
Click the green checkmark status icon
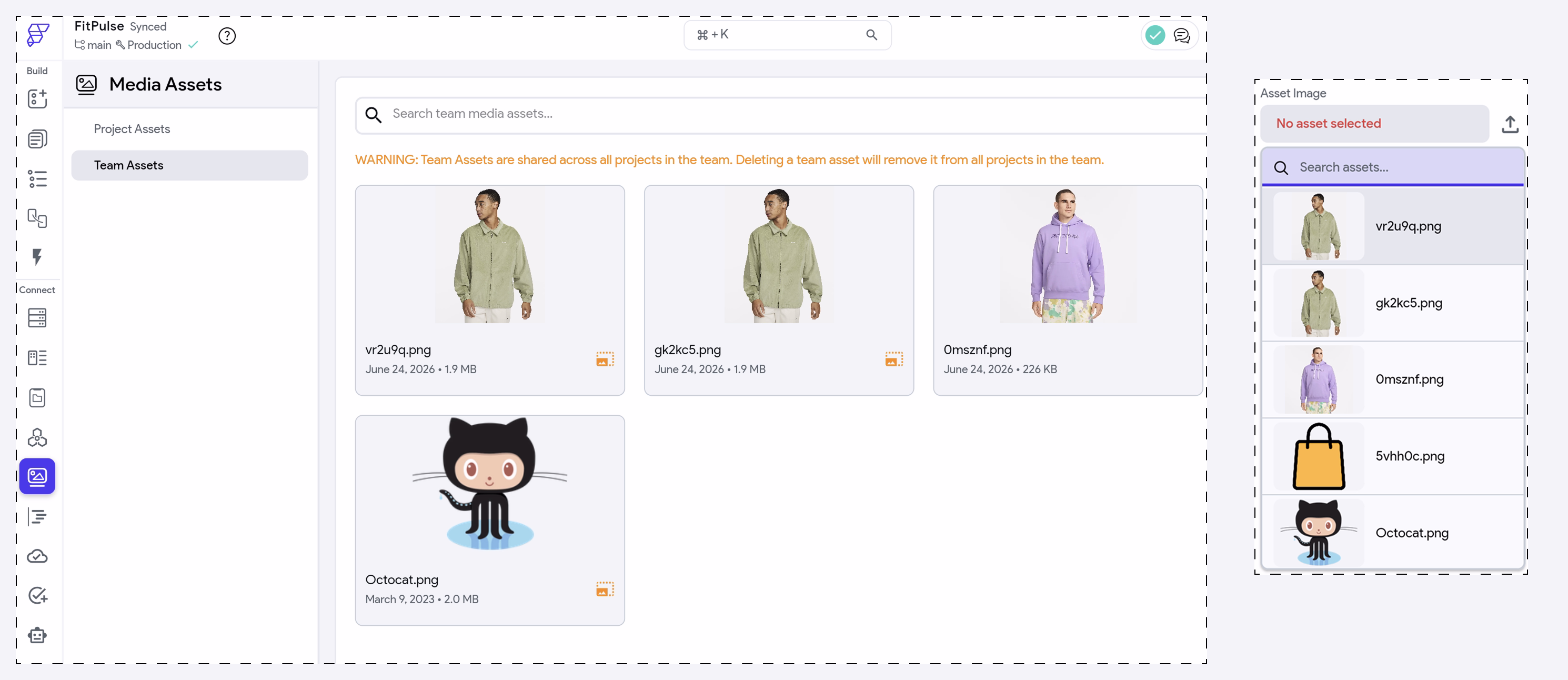tap(1155, 35)
